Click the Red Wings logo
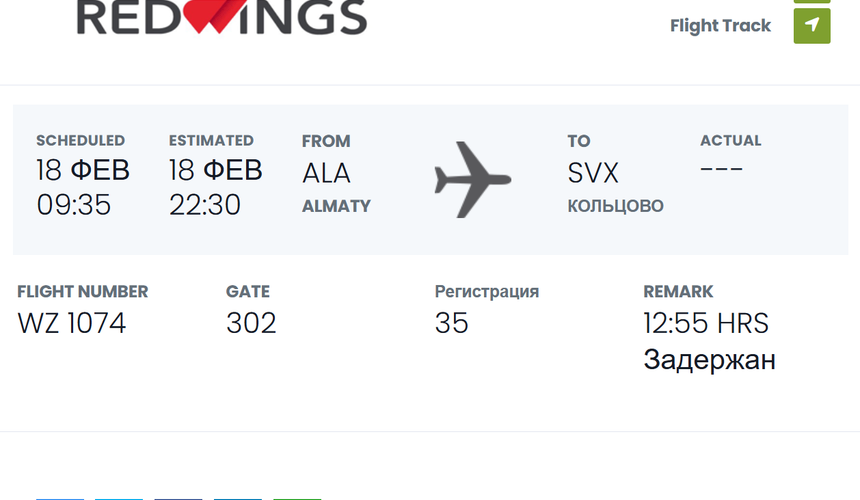The height and width of the screenshot is (500, 860). pyautogui.click(x=222, y=16)
